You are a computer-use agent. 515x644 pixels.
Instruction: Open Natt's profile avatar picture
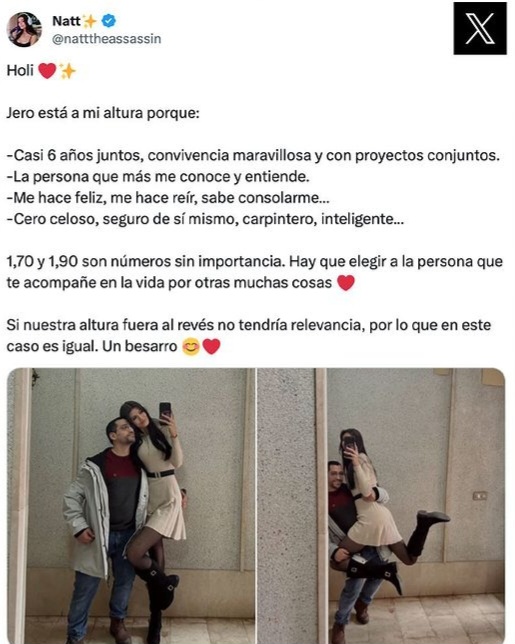[x=24, y=29]
